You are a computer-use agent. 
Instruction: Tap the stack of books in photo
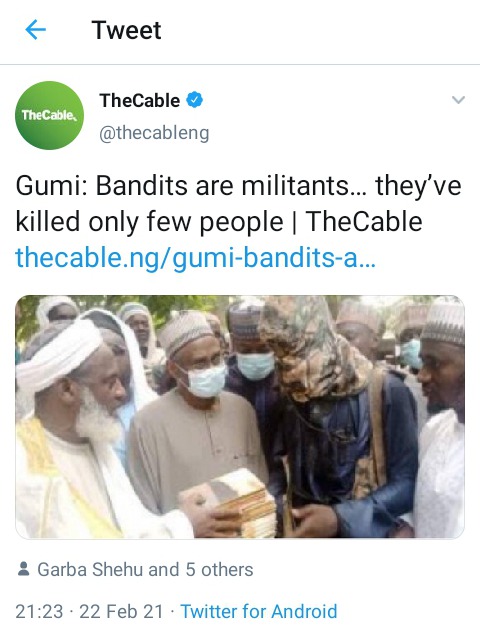(233, 501)
